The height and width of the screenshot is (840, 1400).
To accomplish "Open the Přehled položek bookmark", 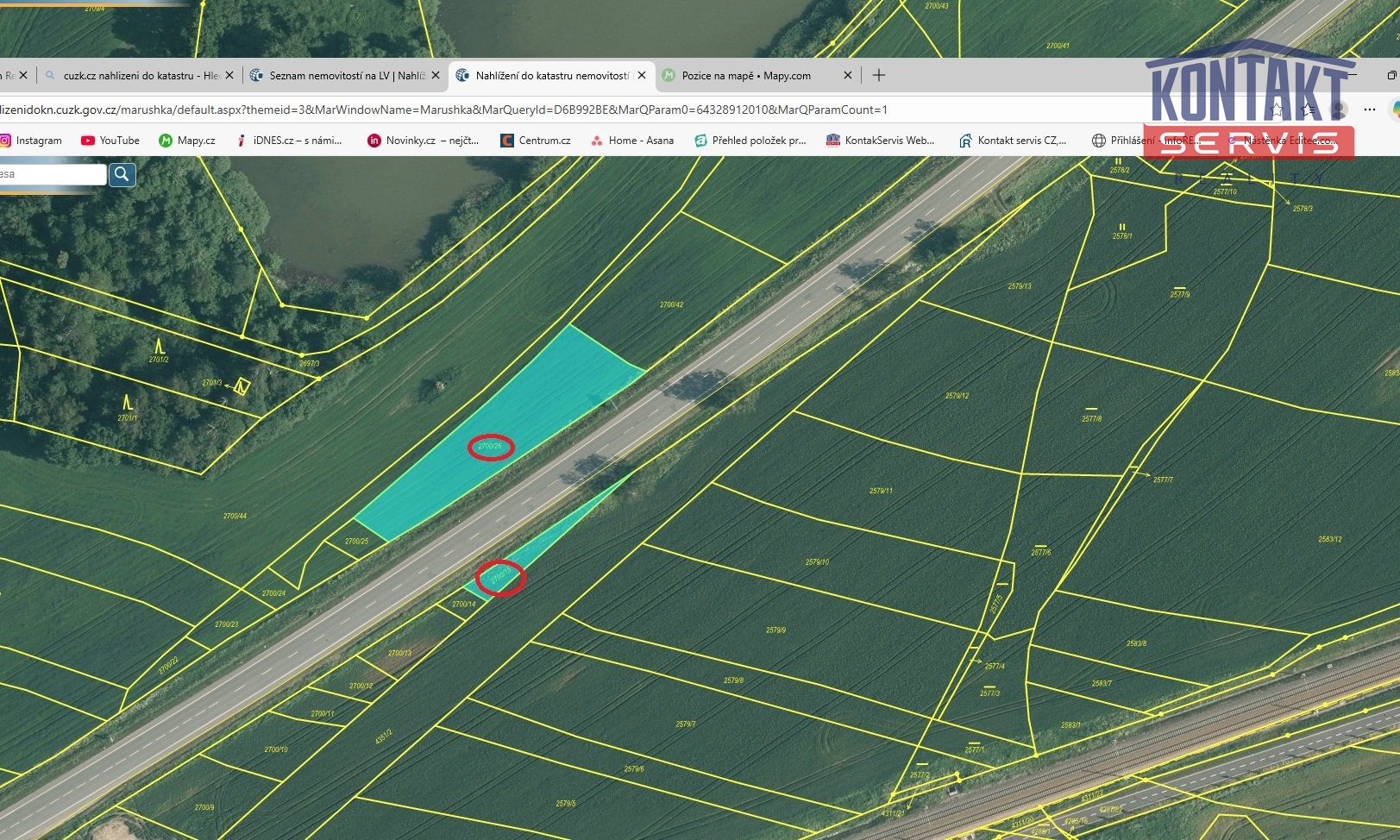I will click(x=750, y=141).
